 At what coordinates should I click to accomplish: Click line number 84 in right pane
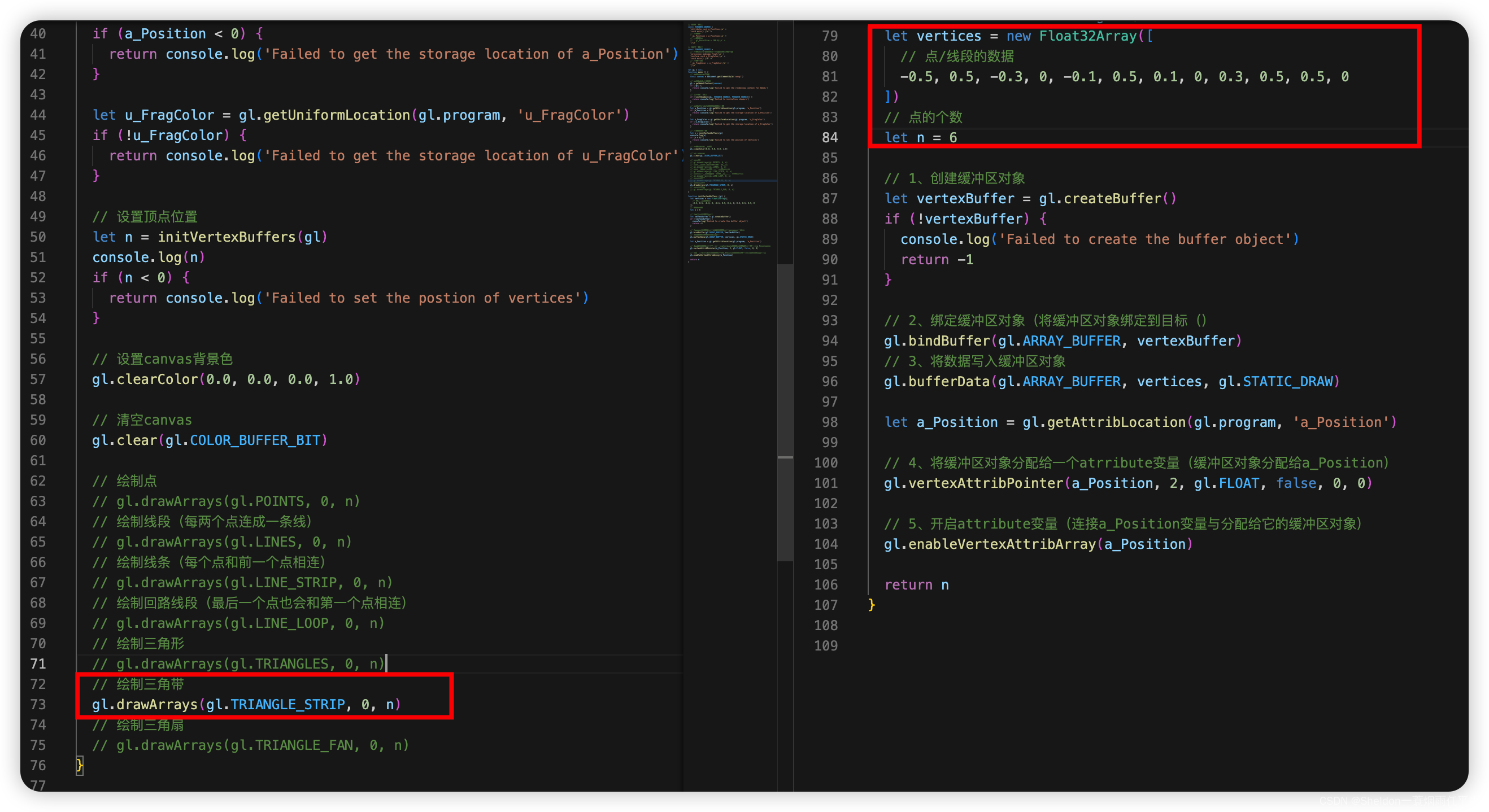coord(829,138)
